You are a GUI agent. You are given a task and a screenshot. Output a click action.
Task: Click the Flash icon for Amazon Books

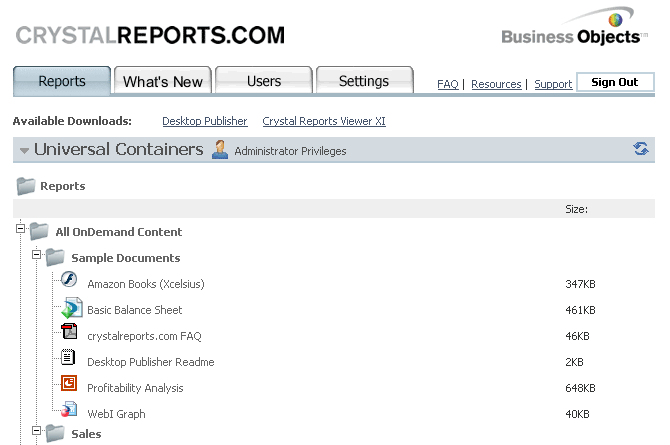point(69,280)
